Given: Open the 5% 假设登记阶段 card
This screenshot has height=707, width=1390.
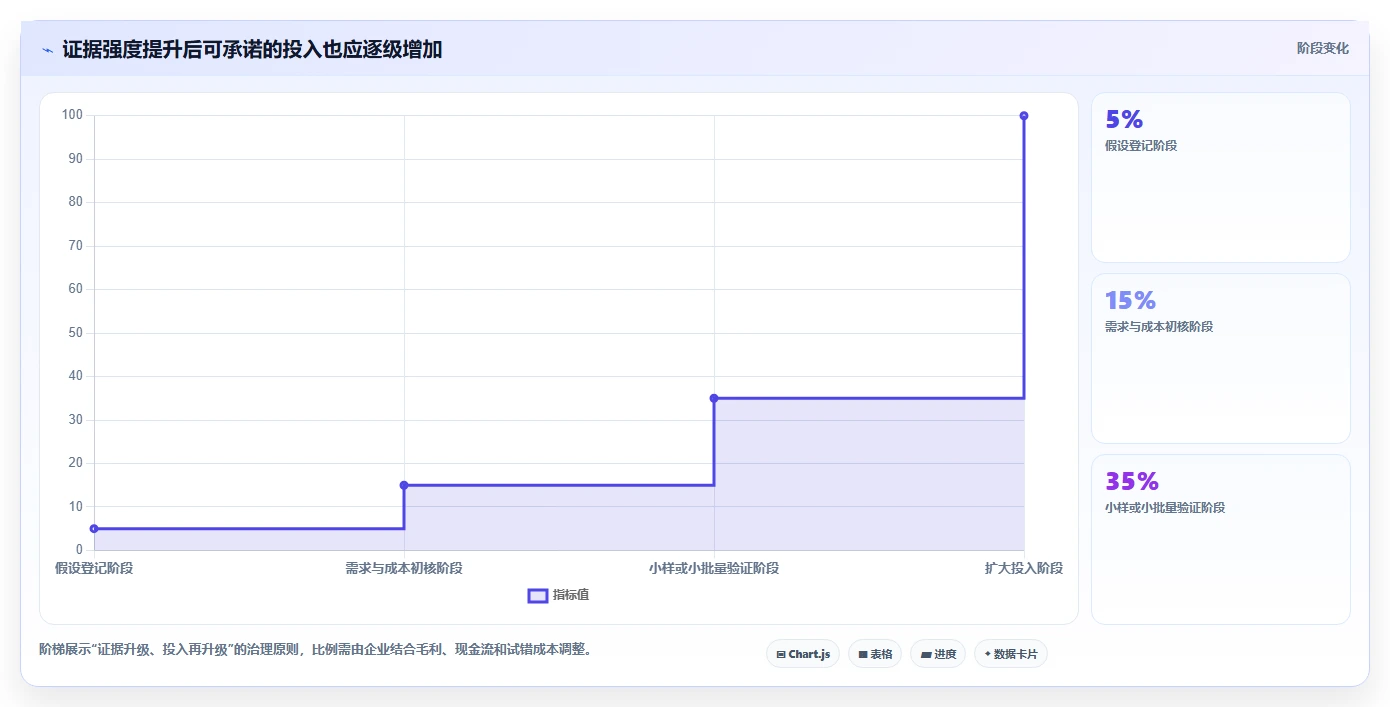Looking at the screenshot, I should point(1221,177).
